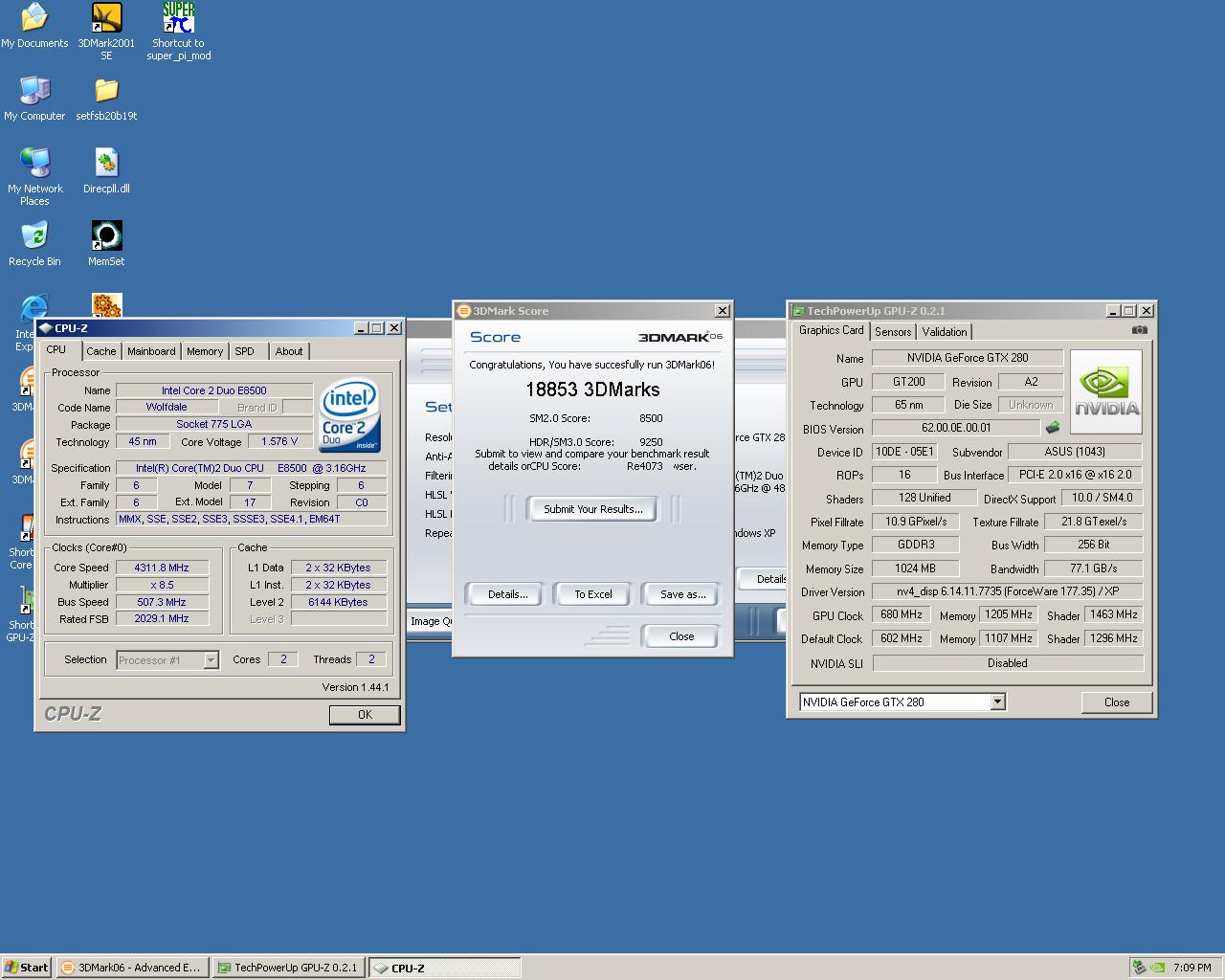Click the GPU Clock value 680 MHz
Screen dimensions: 1225x980
coord(902,615)
